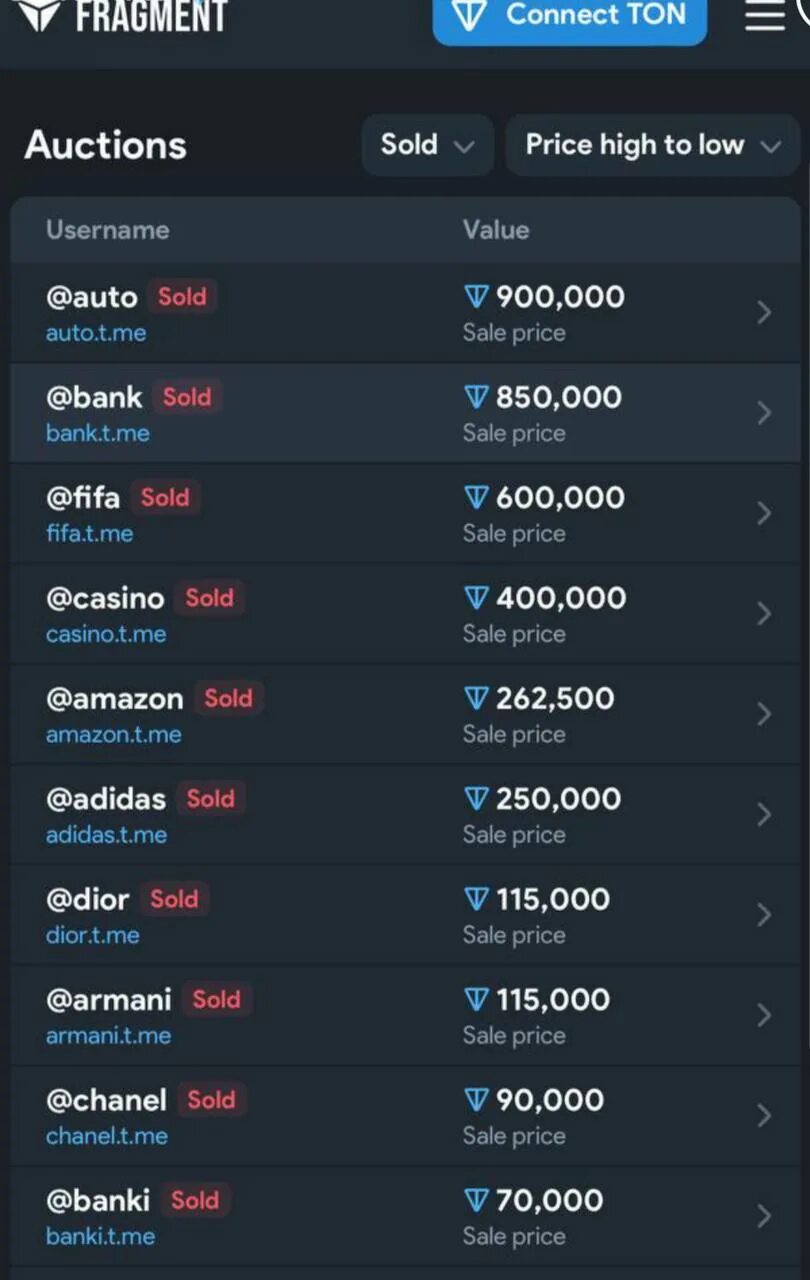810x1280 pixels.
Task: Open the amazon.t.me link
Action: click(114, 735)
